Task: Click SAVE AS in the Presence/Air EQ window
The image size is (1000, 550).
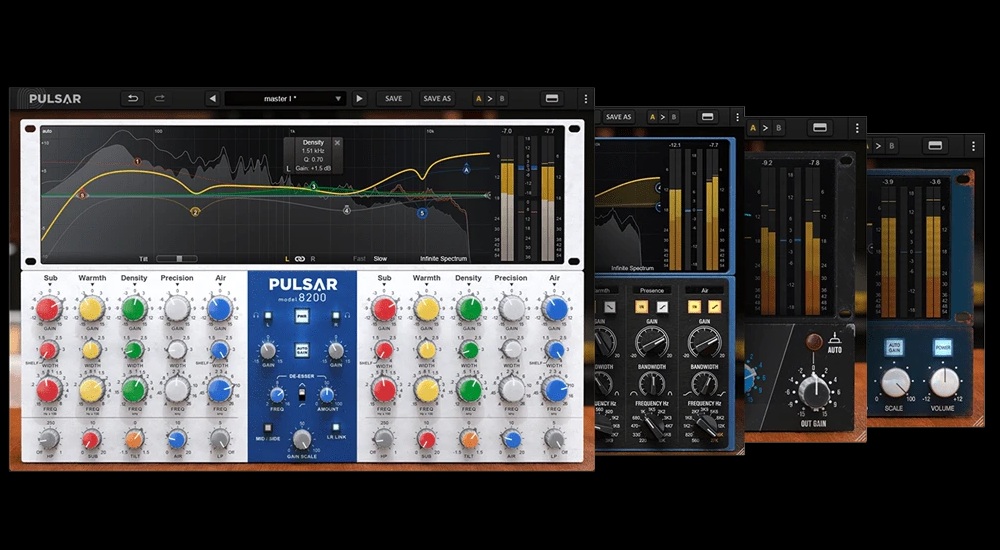Action: (x=618, y=117)
